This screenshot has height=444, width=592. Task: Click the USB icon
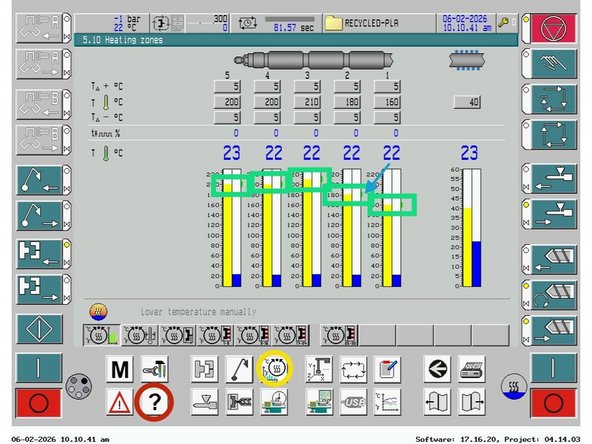pos(353,402)
